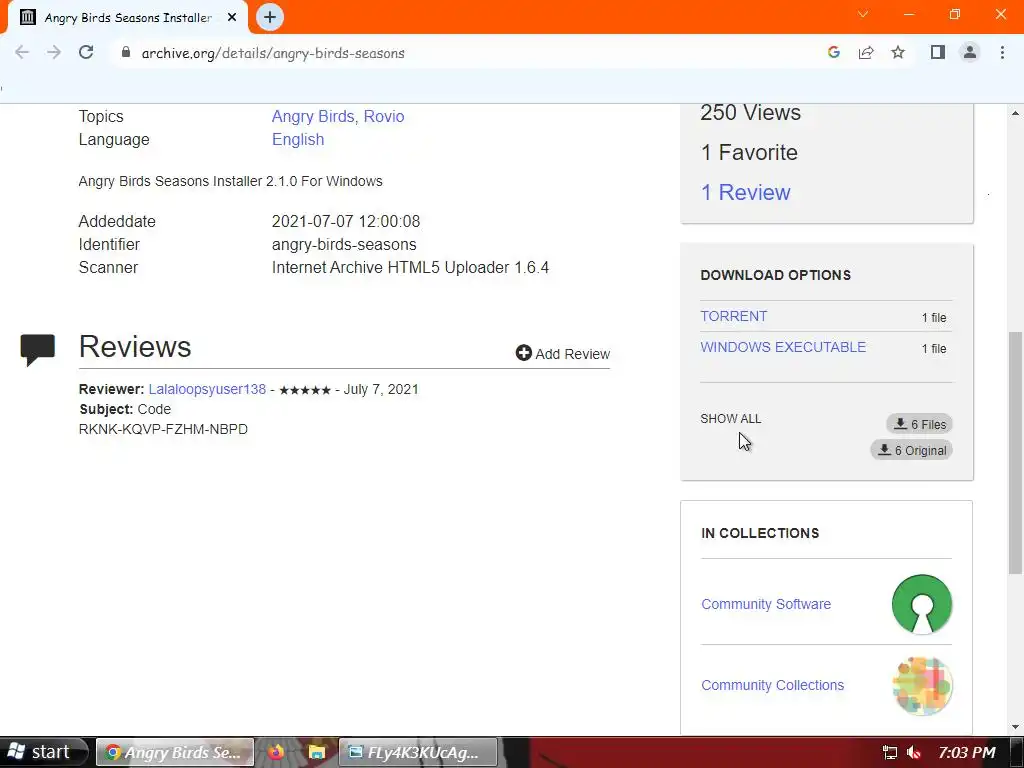1024x768 pixels.
Task: Select the Angry Birds Seasons Installer tab
Action: pyautogui.click(x=127, y=18)
